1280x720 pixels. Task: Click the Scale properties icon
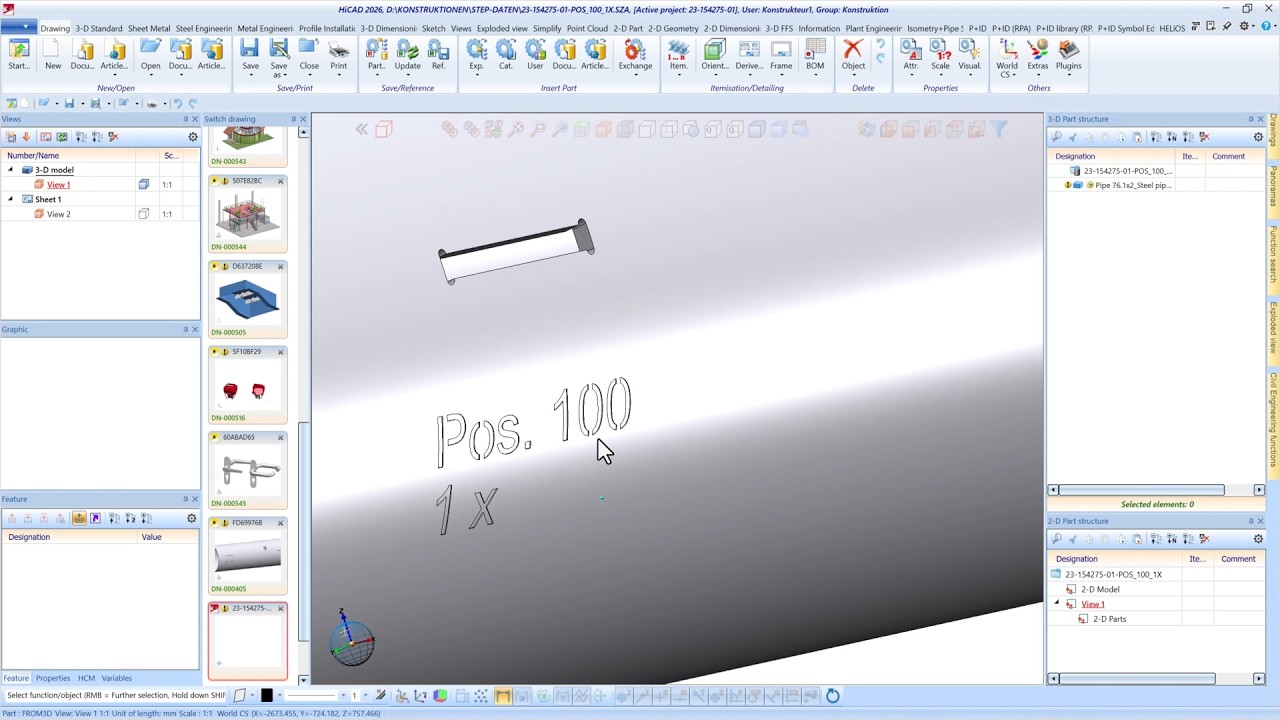point(940,54)
